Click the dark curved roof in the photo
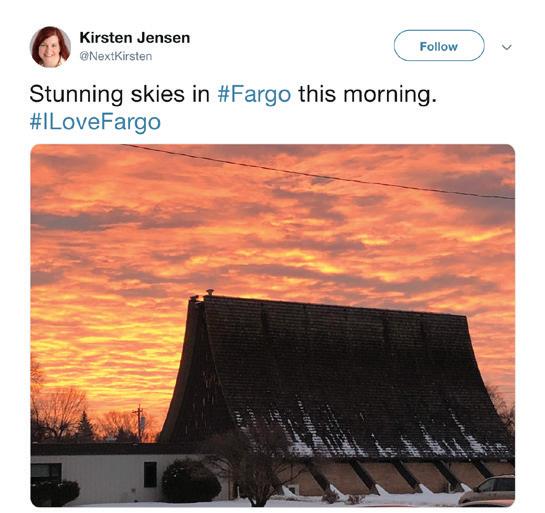This screenshot has width=545, height=513. [x=334, y=375]
